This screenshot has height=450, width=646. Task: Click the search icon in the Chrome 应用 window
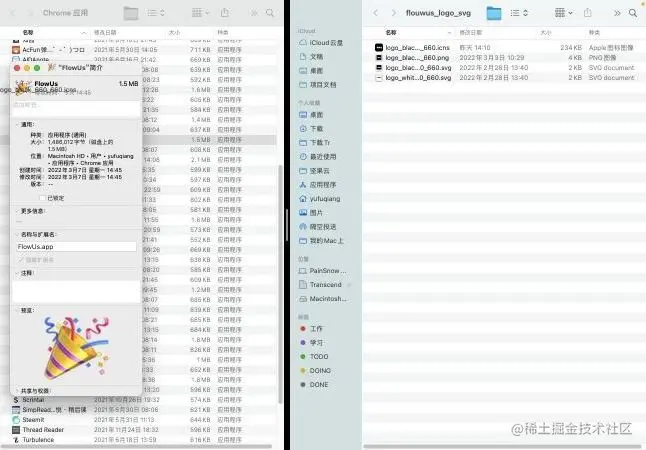(270, 13)
